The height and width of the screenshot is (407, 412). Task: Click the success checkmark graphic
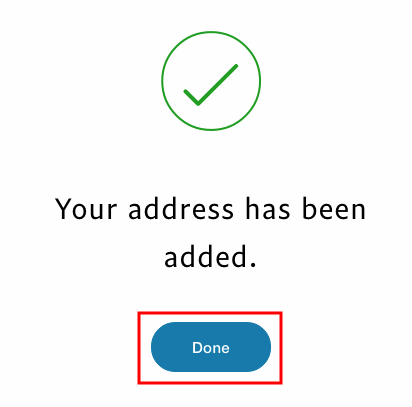coord(211,81)
